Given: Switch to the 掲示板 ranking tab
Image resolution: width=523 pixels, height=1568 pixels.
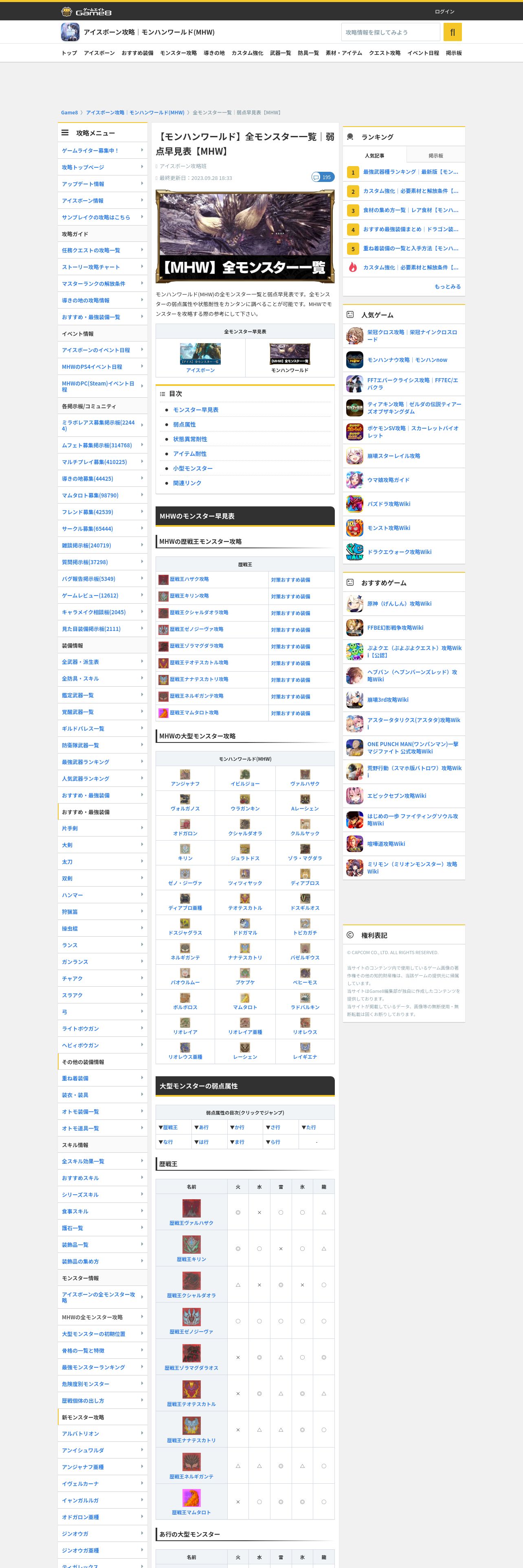Looking at the screenshot, I should coord(435,155).
